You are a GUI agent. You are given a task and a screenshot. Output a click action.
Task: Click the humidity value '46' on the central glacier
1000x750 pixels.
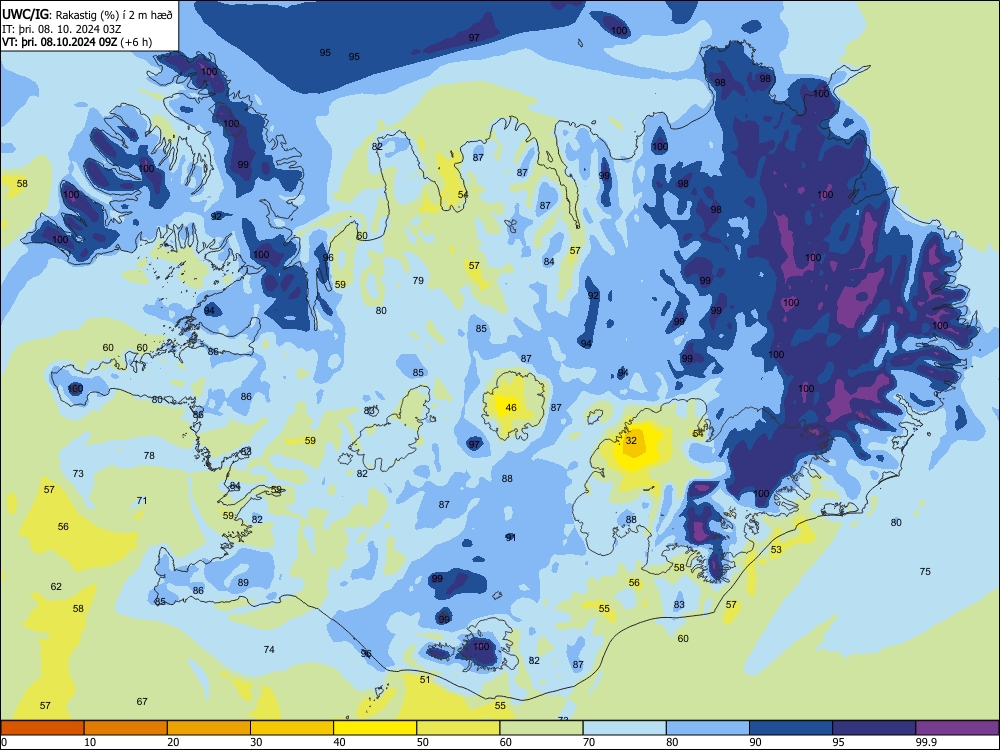click(511, 408)
